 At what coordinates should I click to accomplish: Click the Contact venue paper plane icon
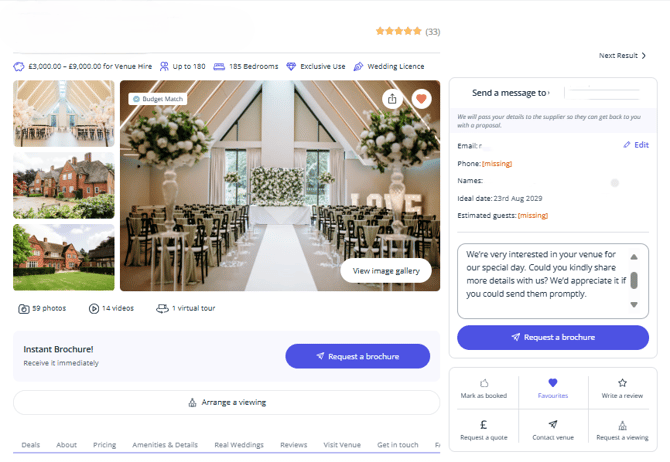553,424
